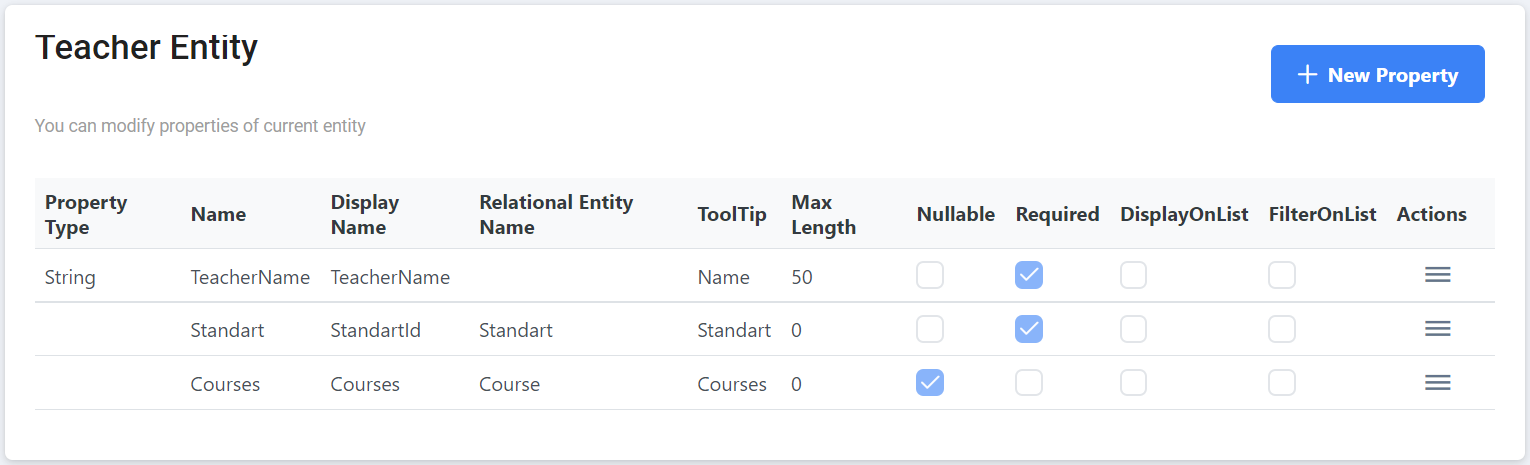The image size is (1530, 465).
Task: Enable DisplayOnList for Standart row
Action: (x=1133, y=329)
